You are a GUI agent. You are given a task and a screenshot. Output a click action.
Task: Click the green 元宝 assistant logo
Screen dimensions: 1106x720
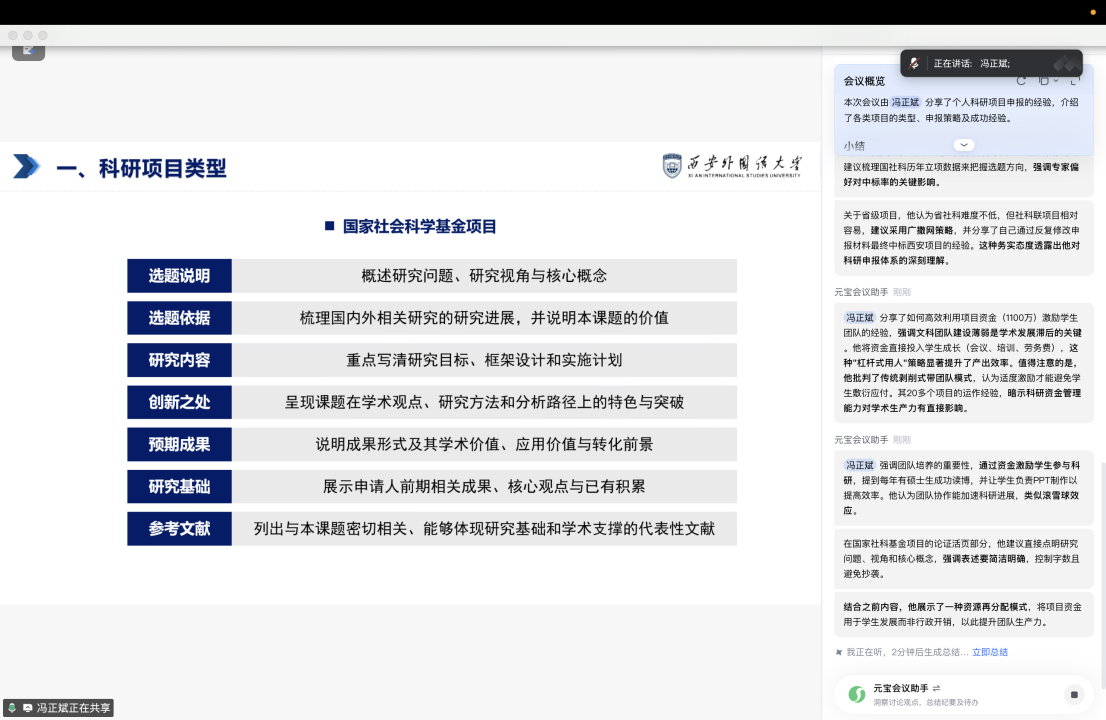tap(856, 694)
